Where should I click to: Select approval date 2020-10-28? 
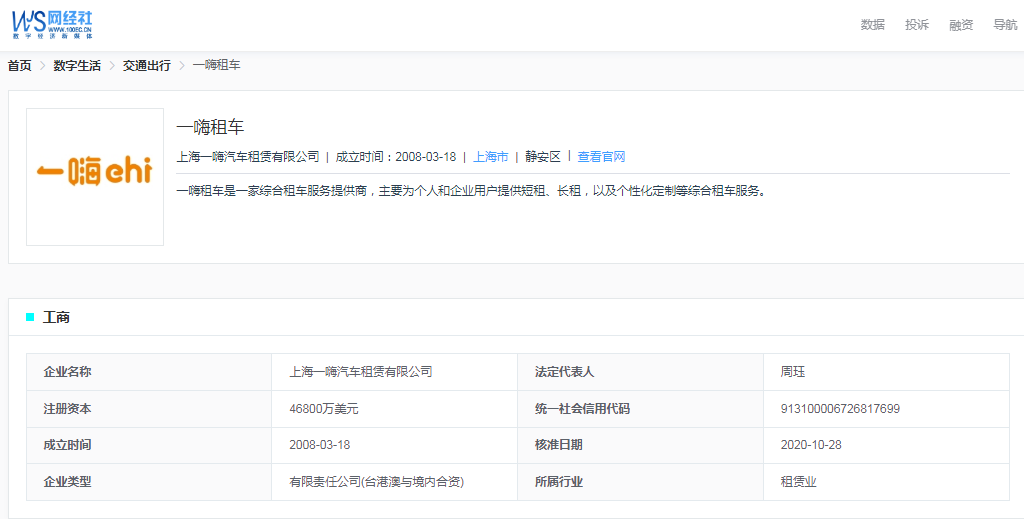(811, 445)
